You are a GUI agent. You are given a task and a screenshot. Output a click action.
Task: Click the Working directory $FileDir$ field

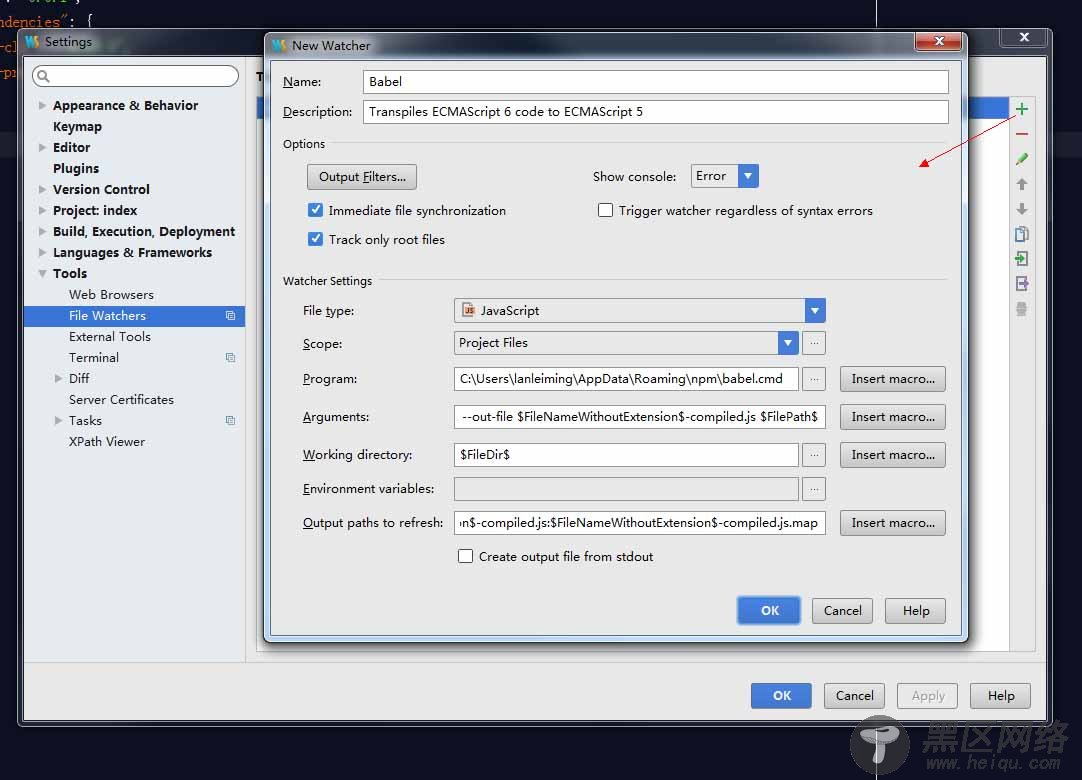pos(627,455)
